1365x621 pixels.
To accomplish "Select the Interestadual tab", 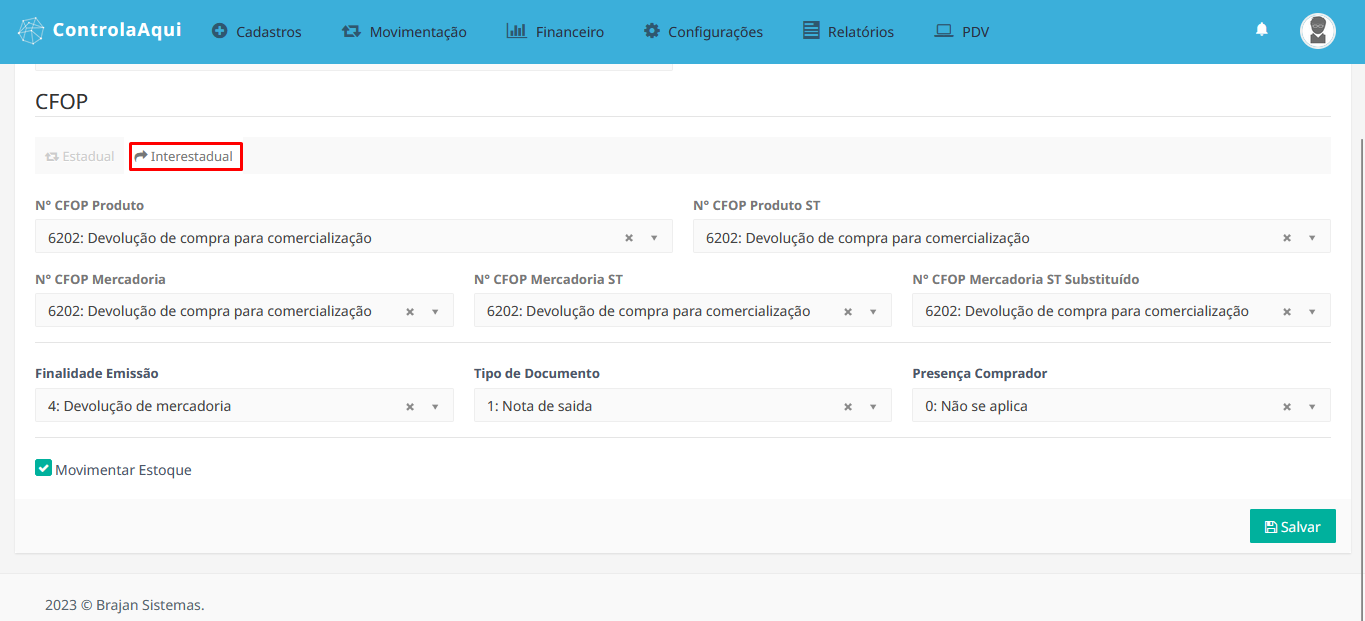I will tap(185, 157).
